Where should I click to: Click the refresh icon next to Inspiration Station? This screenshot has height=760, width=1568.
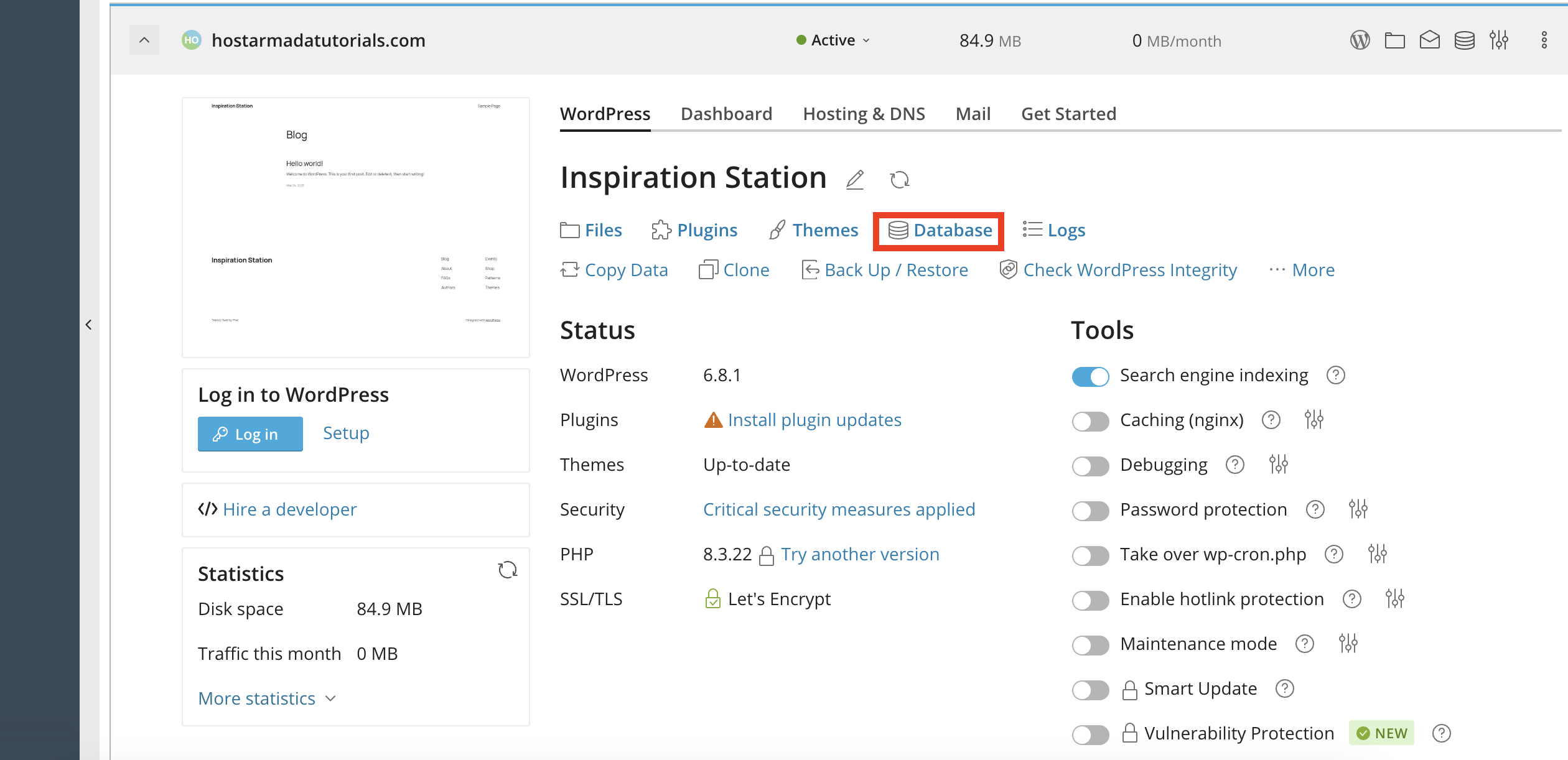tap(900, 179)
